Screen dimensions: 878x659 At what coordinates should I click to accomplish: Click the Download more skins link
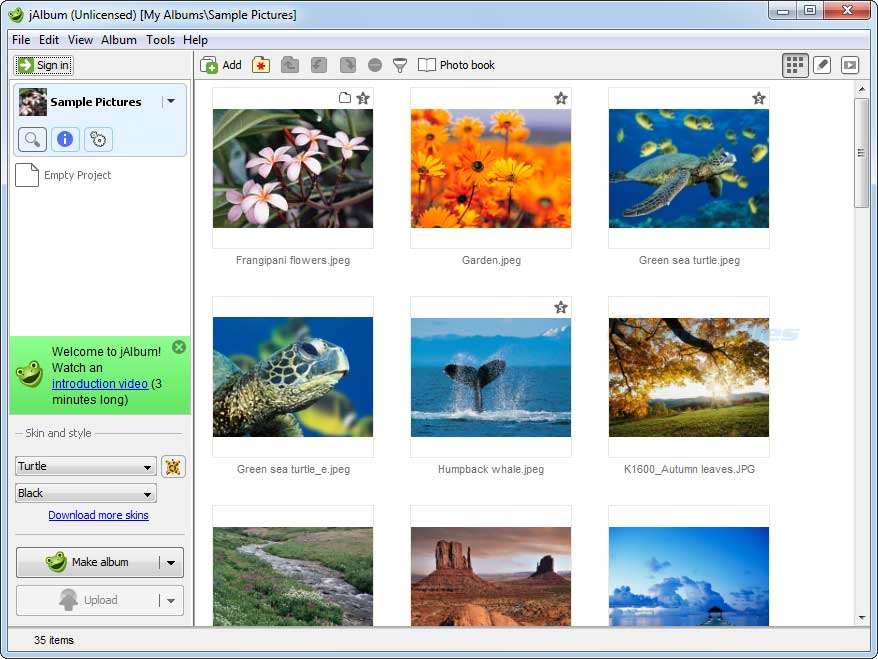[x=98, y=515]
